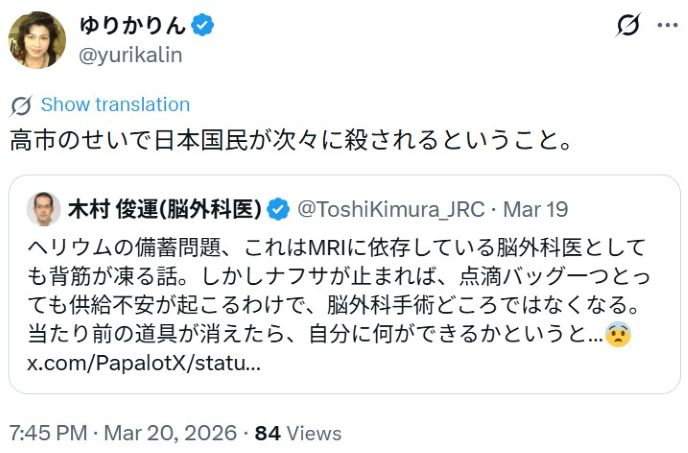This screenshot has width=688, height=453.
Task: Click the Mar 19 quoted post date
Action: click(535, 209)
